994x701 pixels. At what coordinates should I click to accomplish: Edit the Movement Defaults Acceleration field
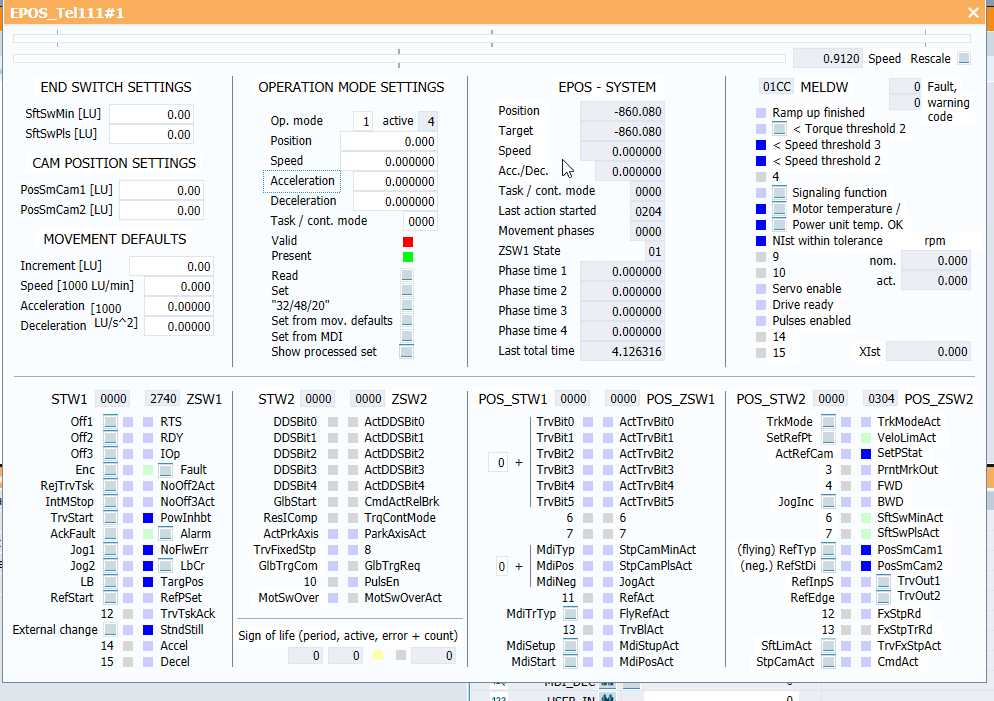click(179, 307)
